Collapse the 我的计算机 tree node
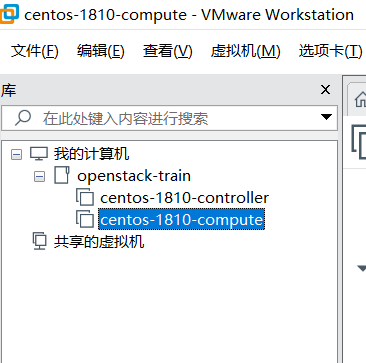366x363 pixels. tap(16, 154)
